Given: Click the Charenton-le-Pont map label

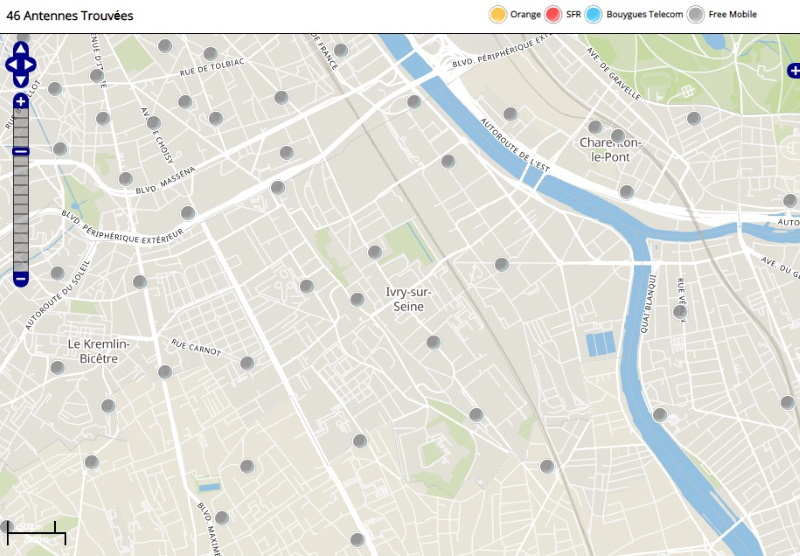Looking at the screenshot, I should (x=610, y=150).
